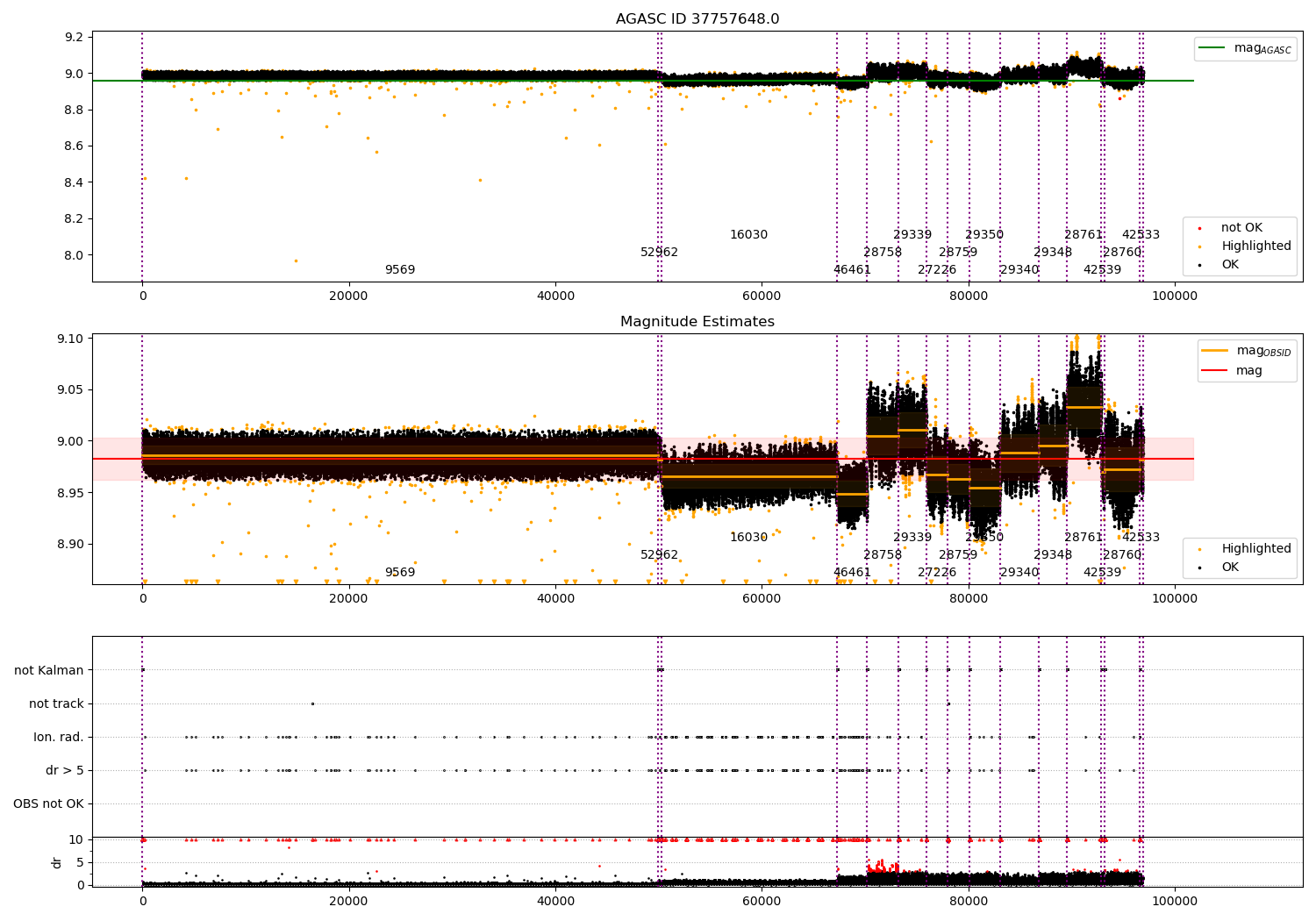Click obsid label 29350 in the top plot
Viewport: 1316px width, 921px height.
pos(984,235)
